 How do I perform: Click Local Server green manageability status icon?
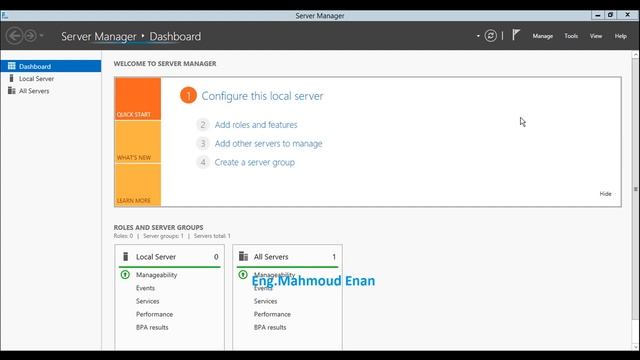[x=125, y=275]
